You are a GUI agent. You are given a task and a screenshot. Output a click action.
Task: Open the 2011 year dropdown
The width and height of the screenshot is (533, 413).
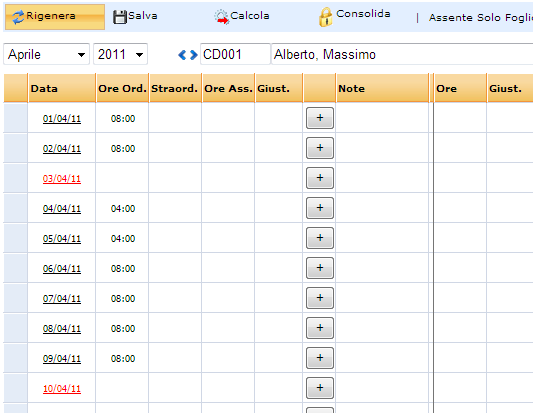[120, 54]
